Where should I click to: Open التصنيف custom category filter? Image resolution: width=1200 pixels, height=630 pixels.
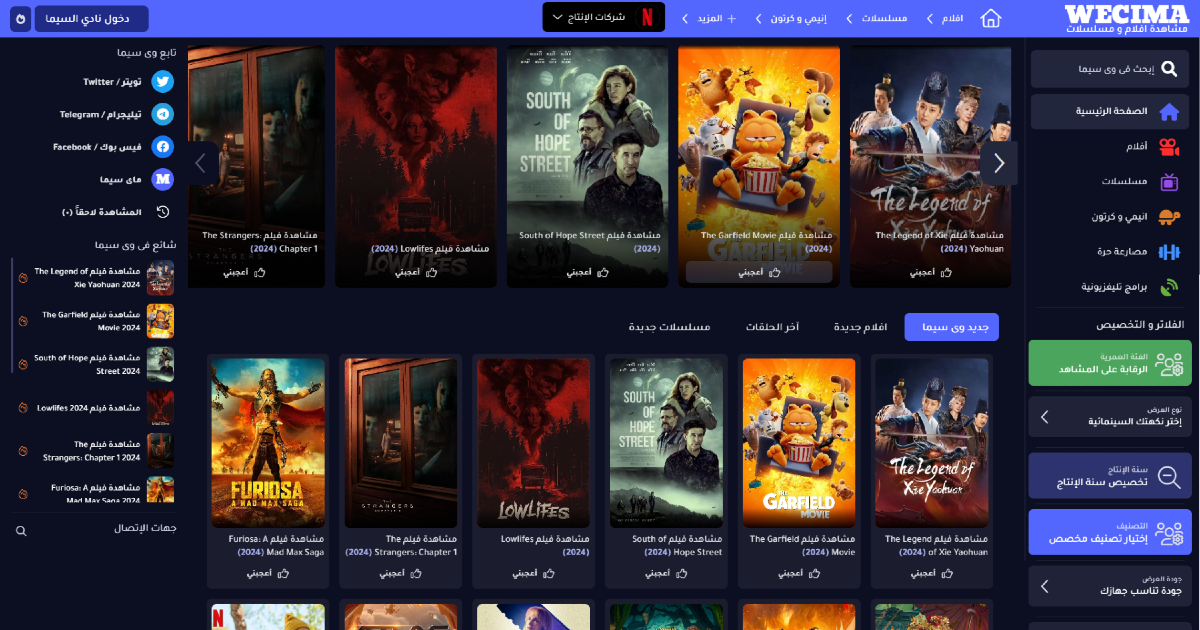(x=1110, y=532)
